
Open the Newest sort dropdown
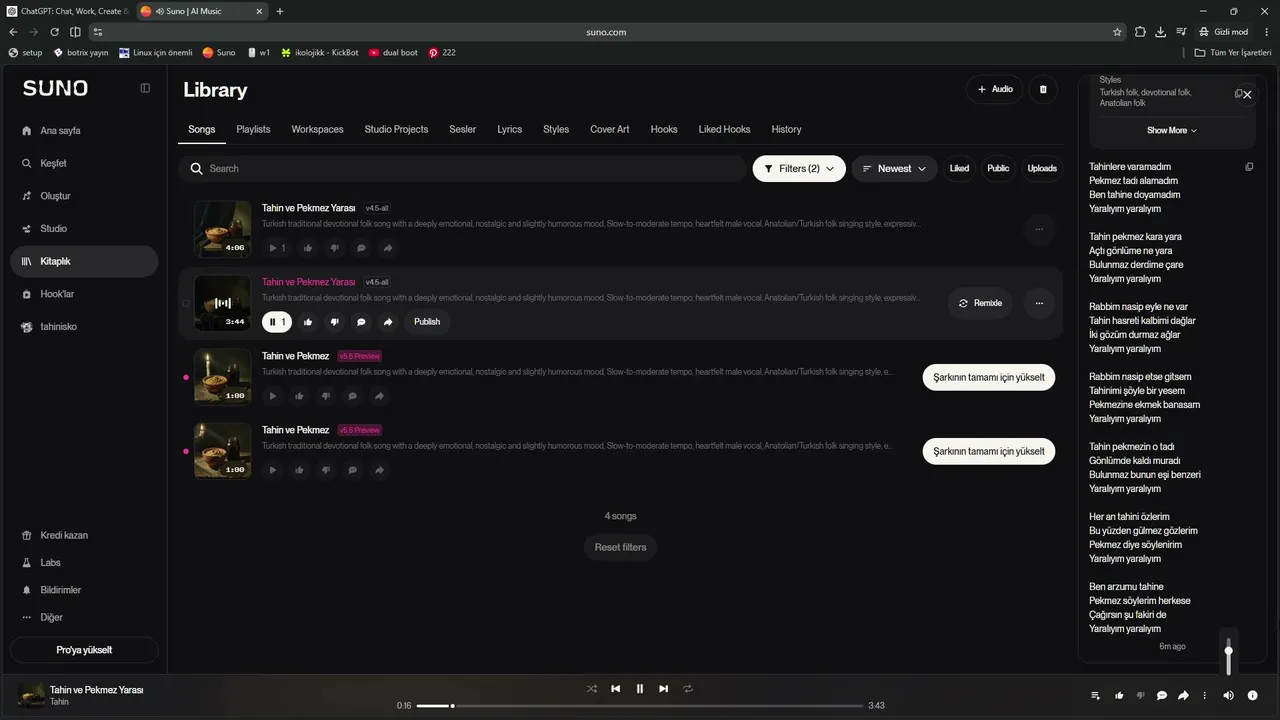click(x=895, y=169)
